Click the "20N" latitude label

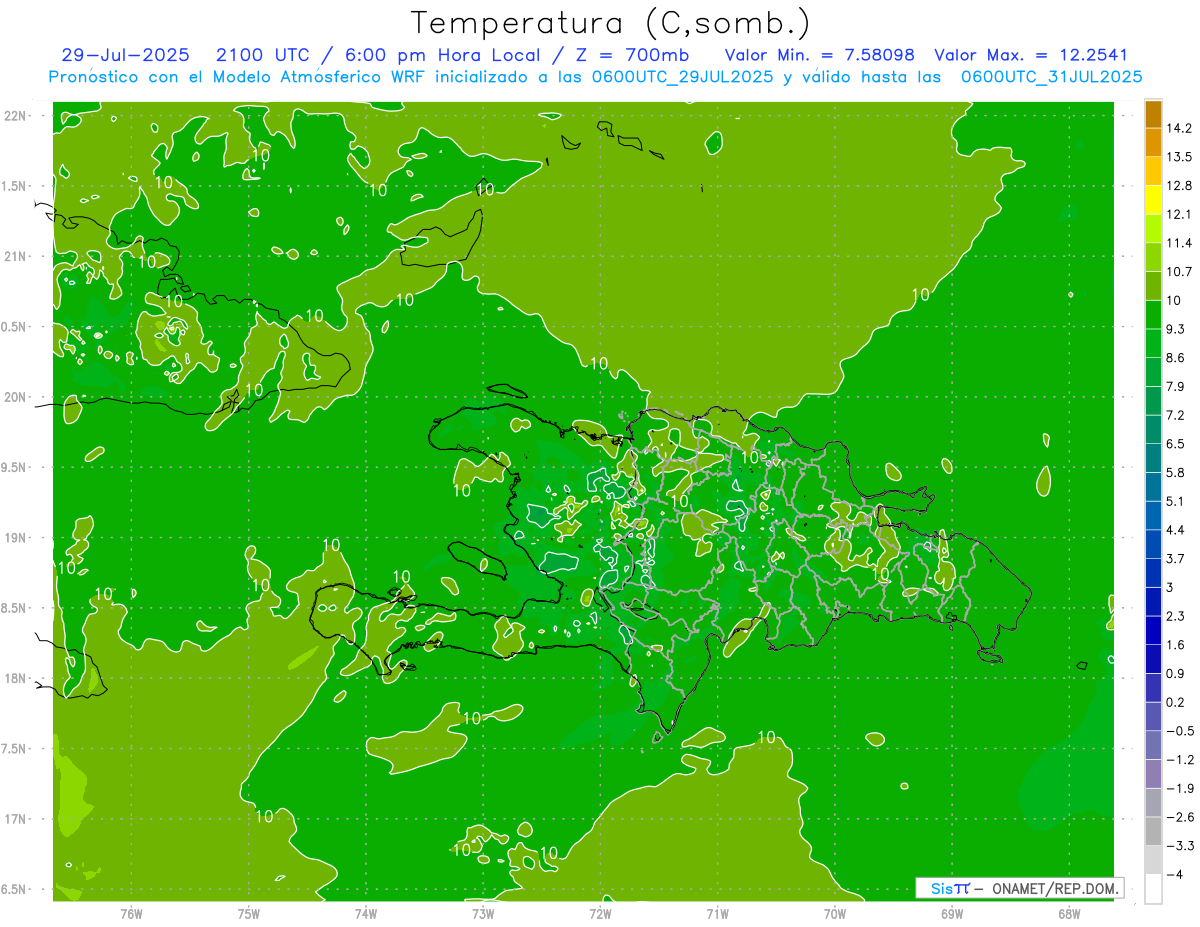15,397
